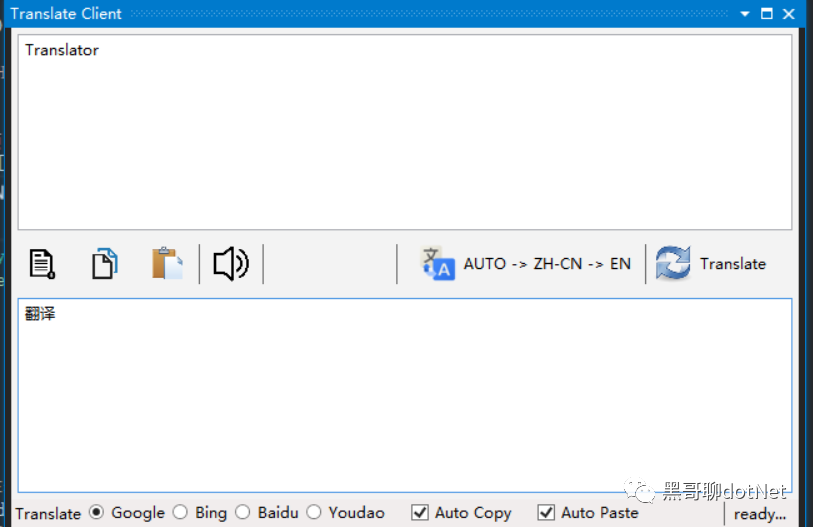The height and width of the screenshot is (527, 813).
Task: Click the Translate Client title text
Action: tap(66, 13)
